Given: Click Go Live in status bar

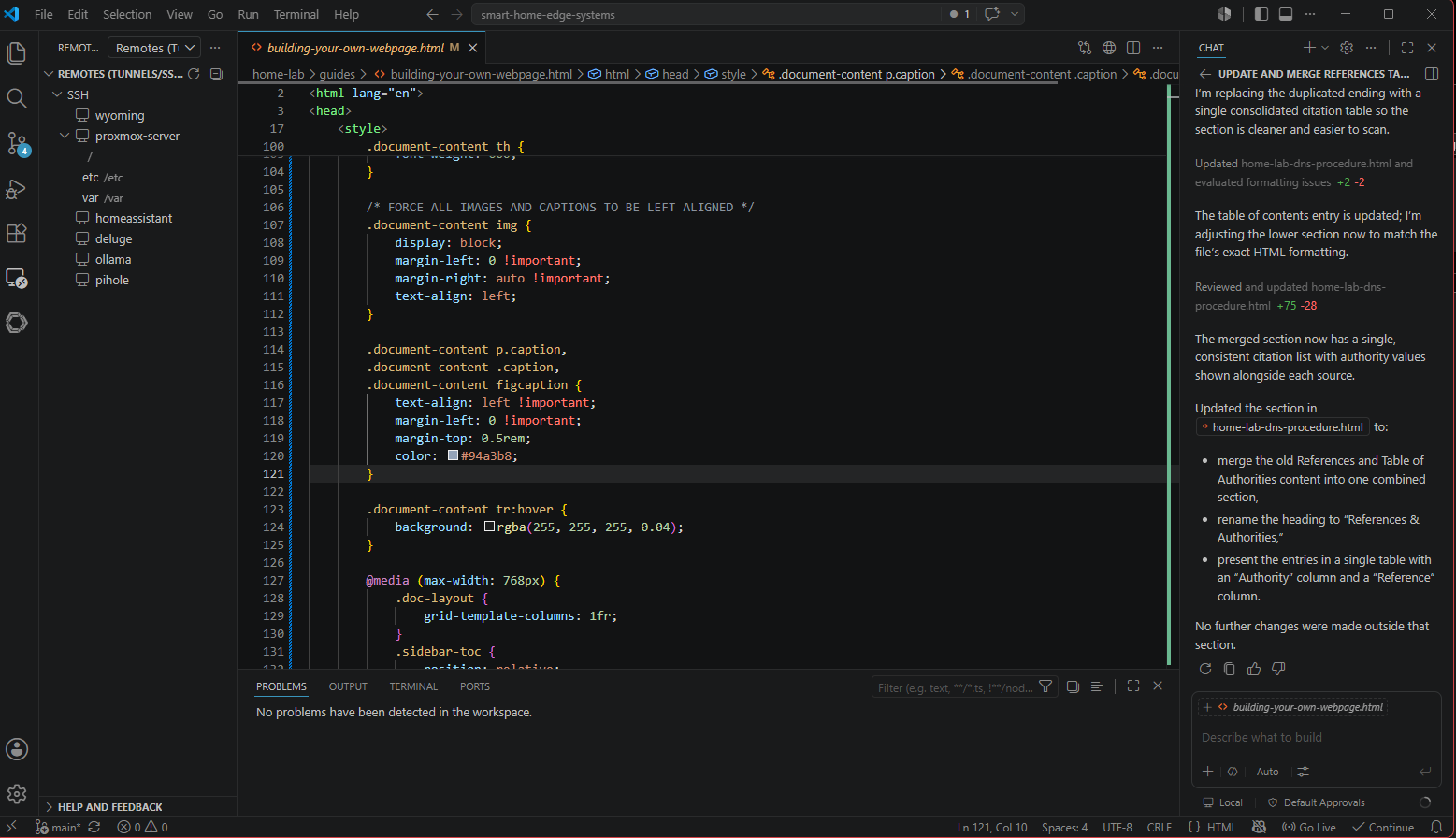Looking at the screenshot, I should 1309,827.
